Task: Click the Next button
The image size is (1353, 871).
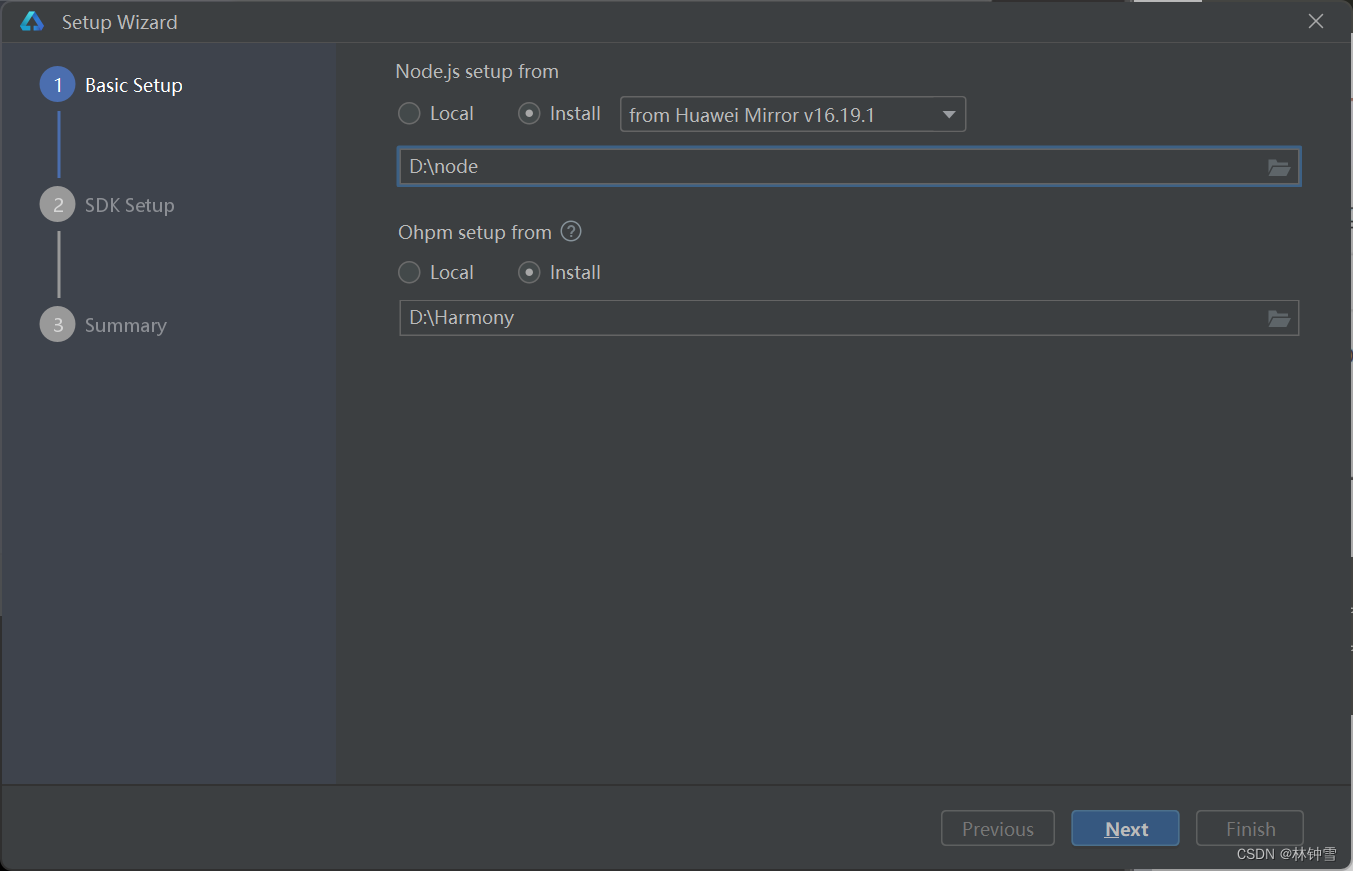Action: 1125,829
